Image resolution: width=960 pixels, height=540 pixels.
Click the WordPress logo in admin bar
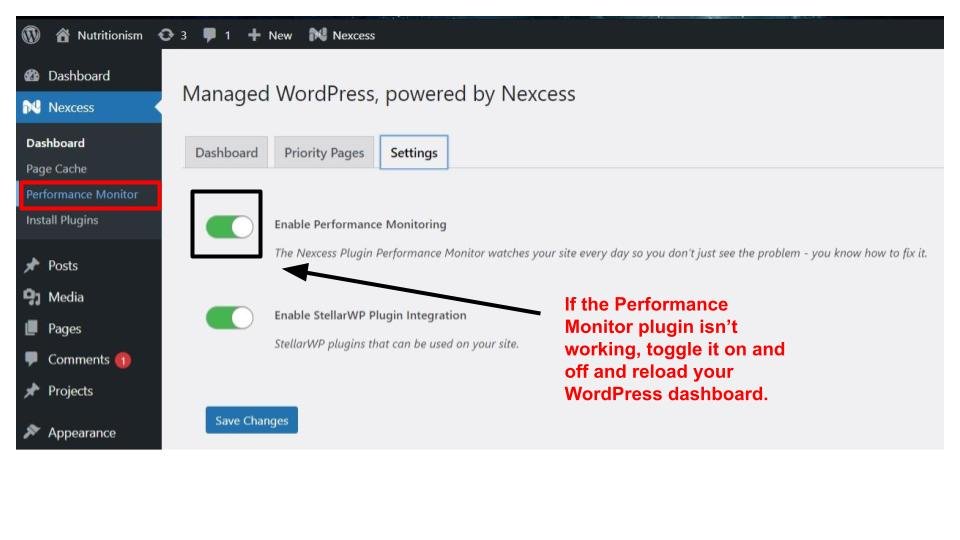click(x=31, y=35)
